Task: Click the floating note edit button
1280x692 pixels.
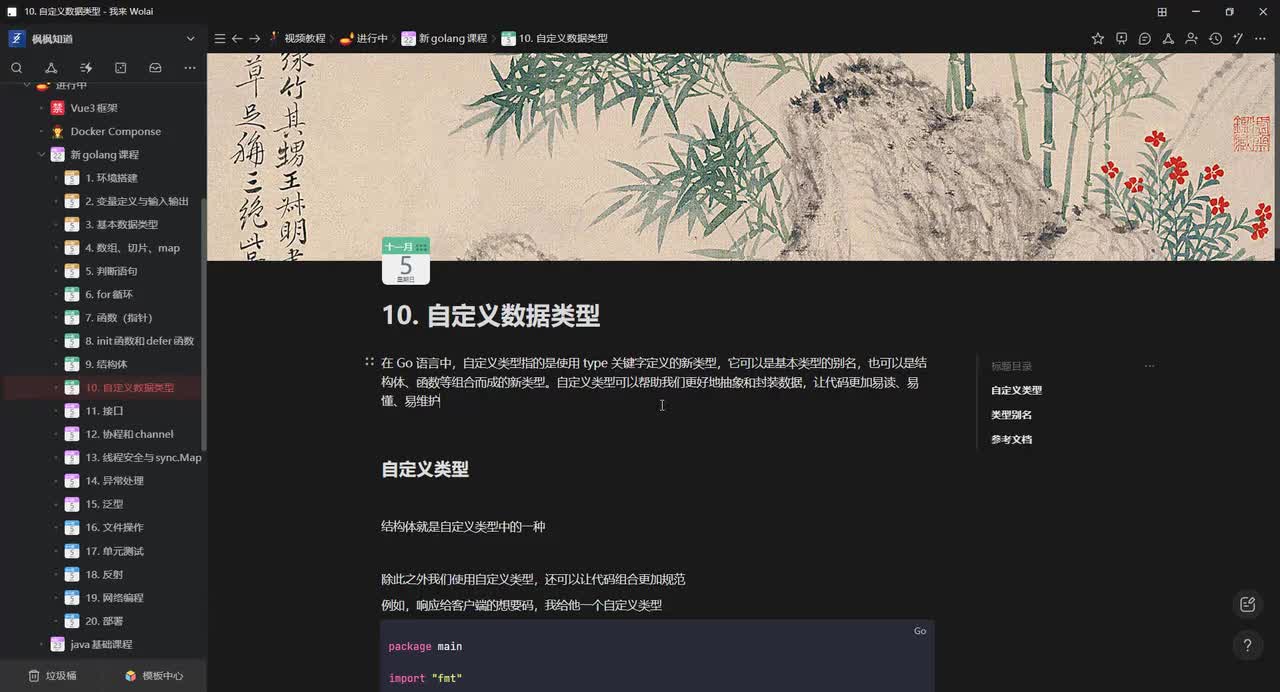Action: (1247, 604)
